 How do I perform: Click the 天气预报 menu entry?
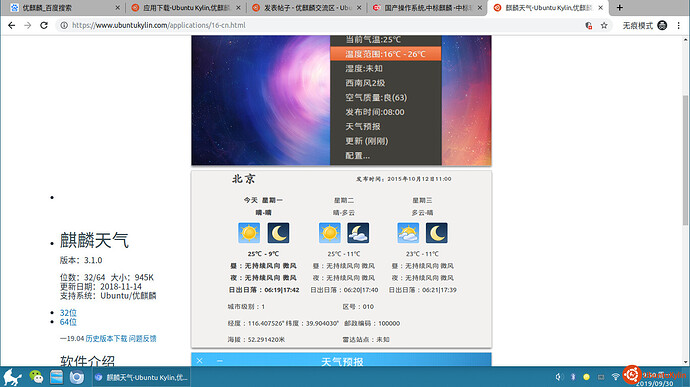point(385,126)
